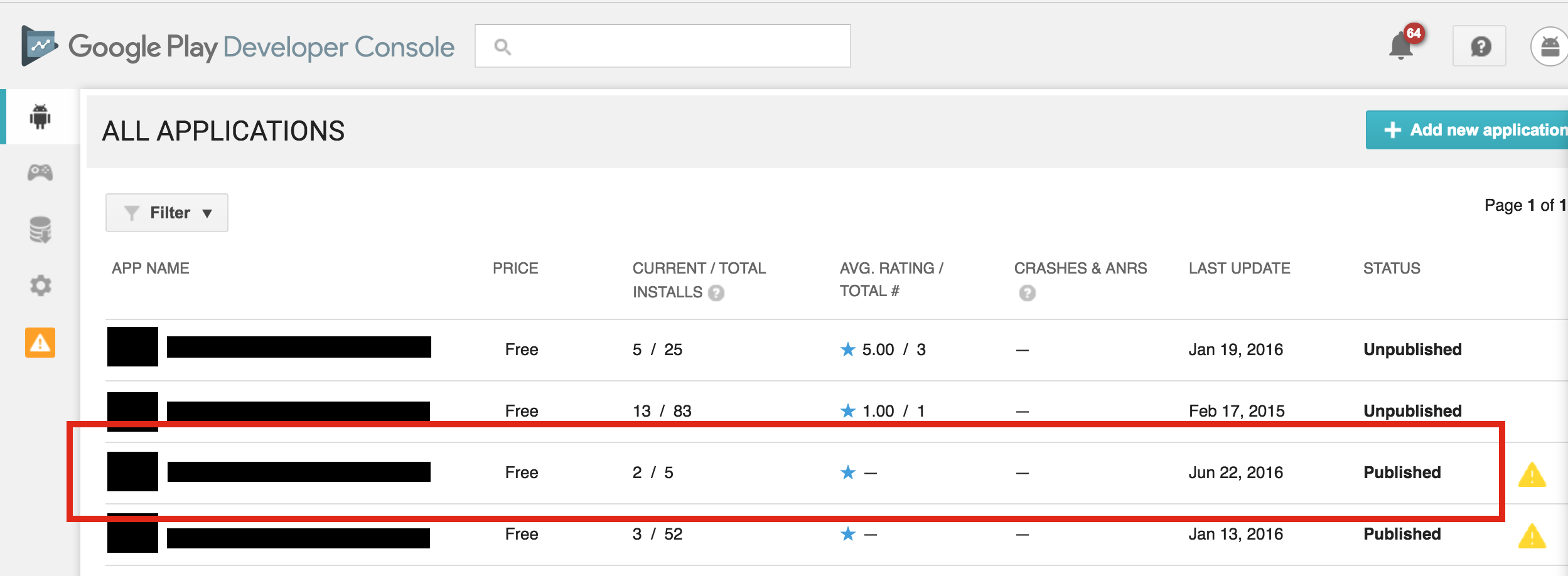Click the Google Play Developer Console logo
1568x576 pixels.
point(237,46)
